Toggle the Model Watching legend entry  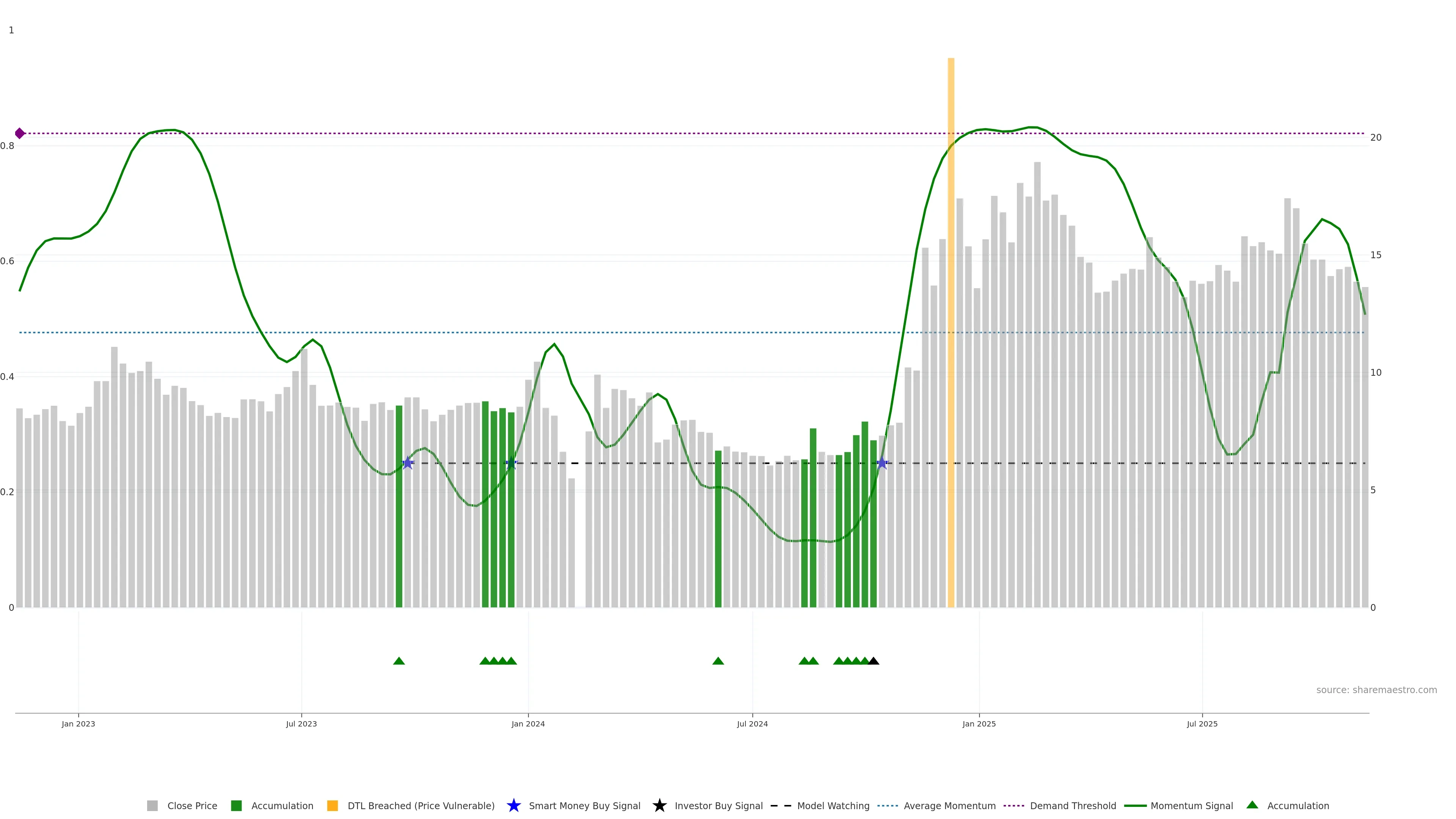[x=833, y=805]
